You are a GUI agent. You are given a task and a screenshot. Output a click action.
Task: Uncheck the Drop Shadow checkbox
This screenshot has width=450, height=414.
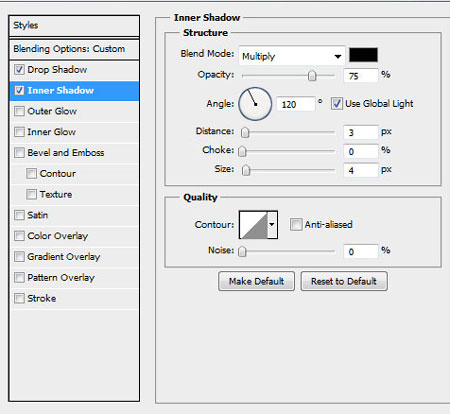coord(19,70)
